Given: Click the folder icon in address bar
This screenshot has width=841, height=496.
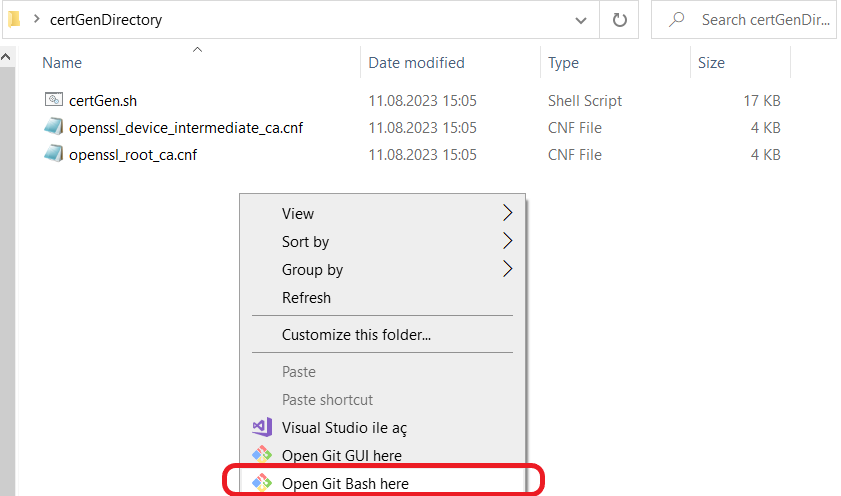Looking at the screenshot, I should click(x=14, y=19).
